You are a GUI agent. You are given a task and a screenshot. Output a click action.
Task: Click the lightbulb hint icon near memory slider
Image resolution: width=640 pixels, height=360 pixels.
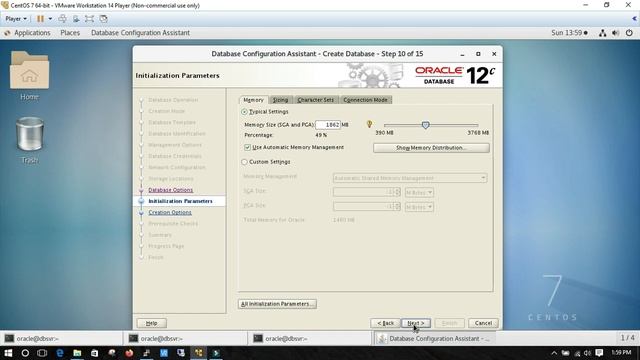[369, 124]
